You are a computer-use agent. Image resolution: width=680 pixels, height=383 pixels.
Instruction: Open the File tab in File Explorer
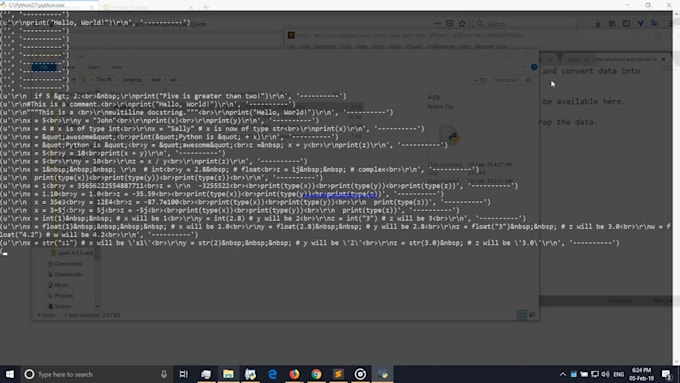point(44,67)
